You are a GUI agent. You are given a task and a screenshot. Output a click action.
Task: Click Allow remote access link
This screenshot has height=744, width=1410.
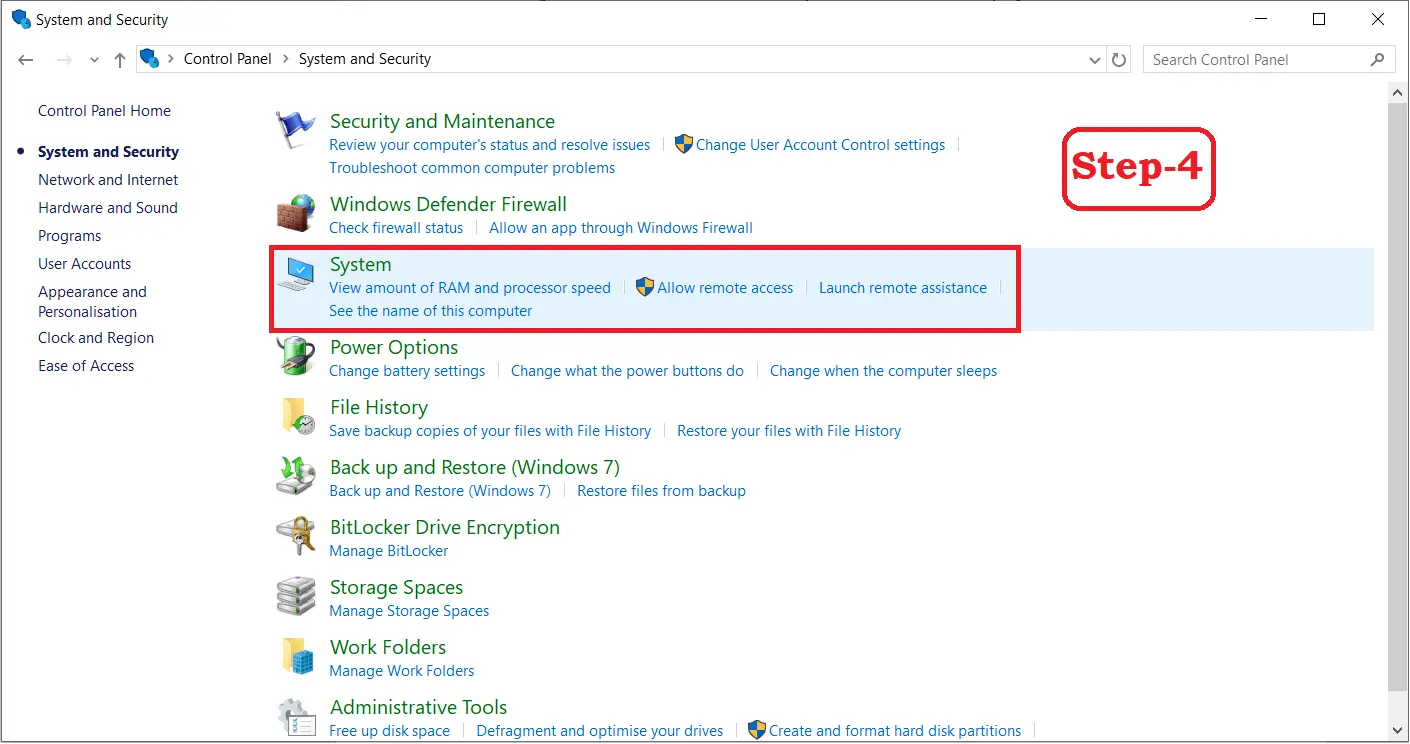[x=725, y=288]
